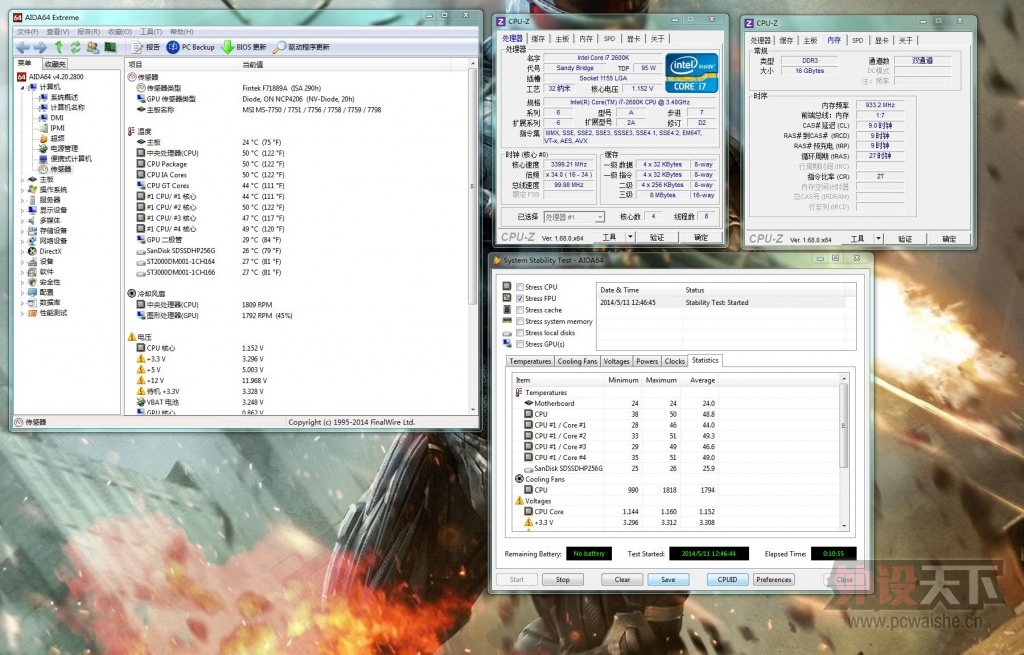1024x655 pixels.
Task: Click the 温度 thermometer section header in AIDA64
Action: point(140,131)
